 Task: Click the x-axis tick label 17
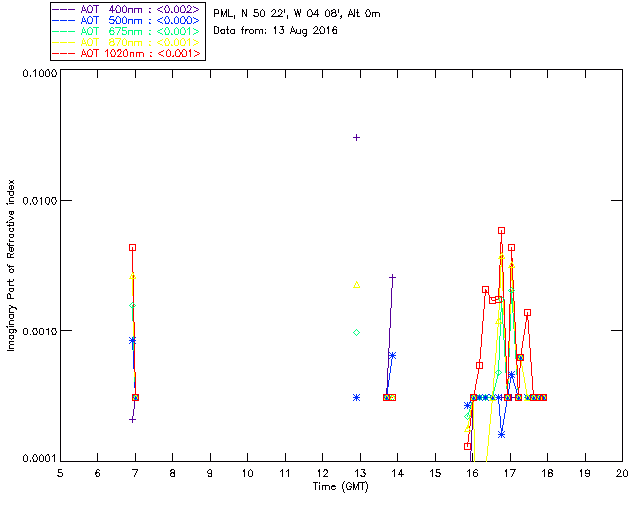pos(510,473)
